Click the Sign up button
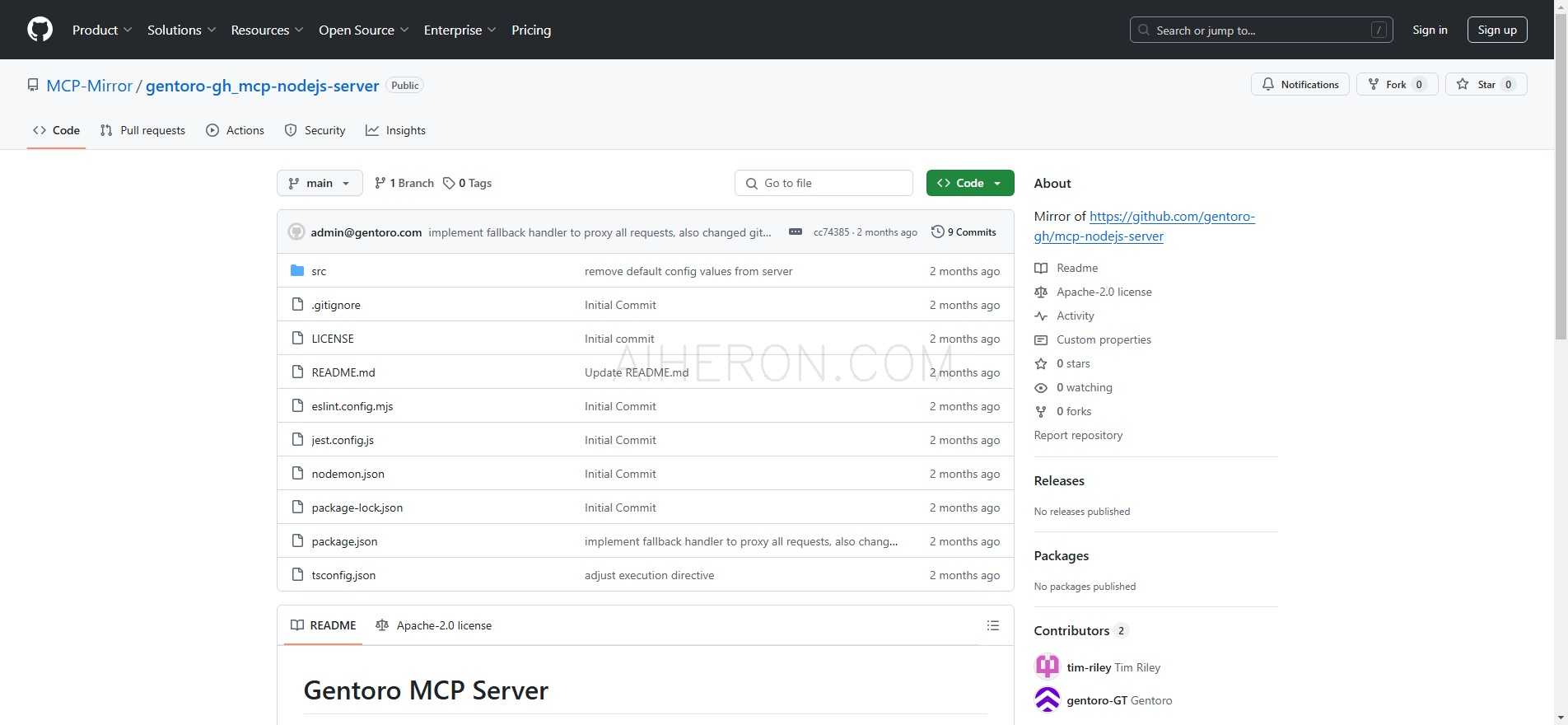The width and height of the screenshot is (1568, 725). tap(1496, 30)
